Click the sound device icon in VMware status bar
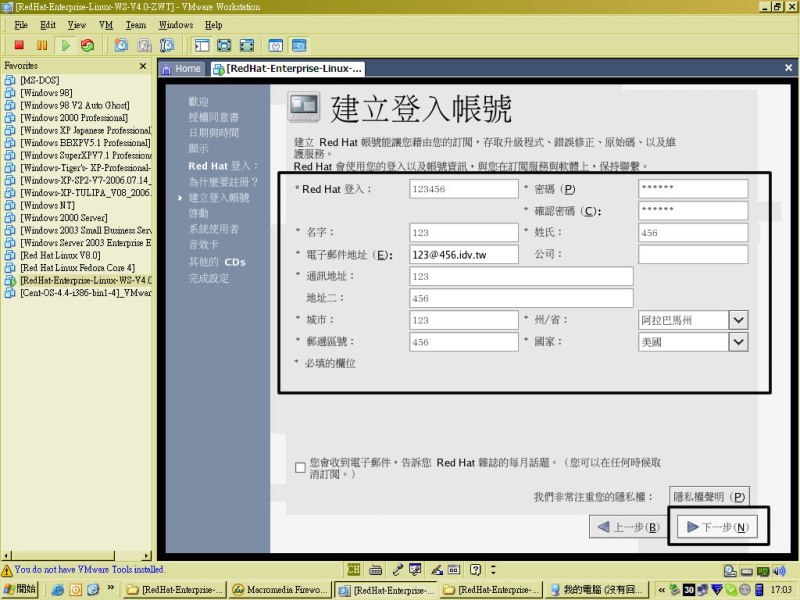Viewport: 800px width, 600px height. click(x=779, y=571)
